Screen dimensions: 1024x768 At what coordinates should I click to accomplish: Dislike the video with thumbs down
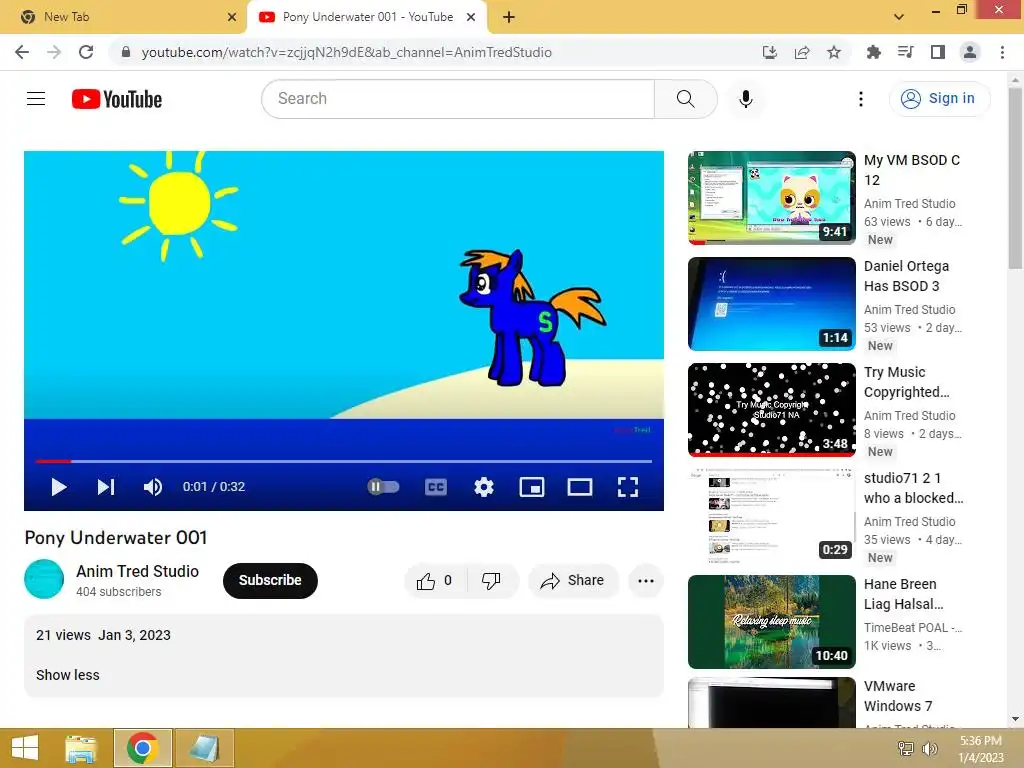(x=492, y=581)
